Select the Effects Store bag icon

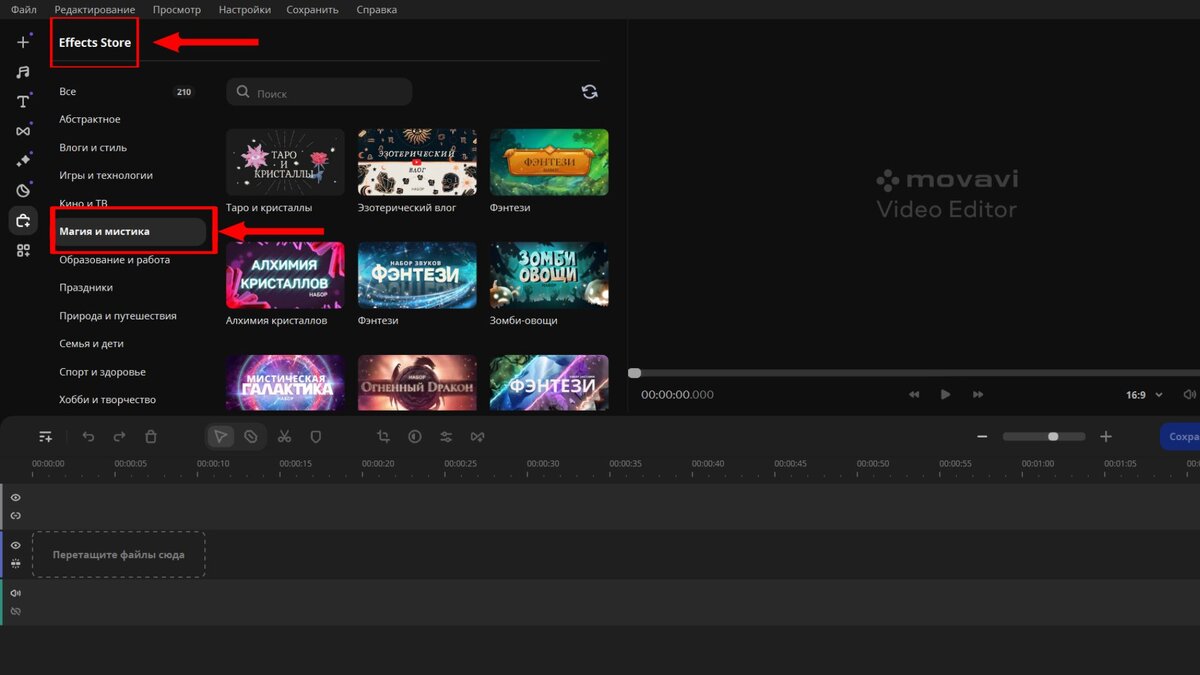(x=23, y=221)
